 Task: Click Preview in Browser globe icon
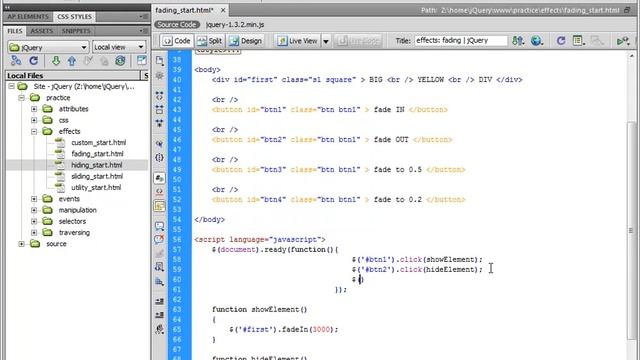[537, 40]
